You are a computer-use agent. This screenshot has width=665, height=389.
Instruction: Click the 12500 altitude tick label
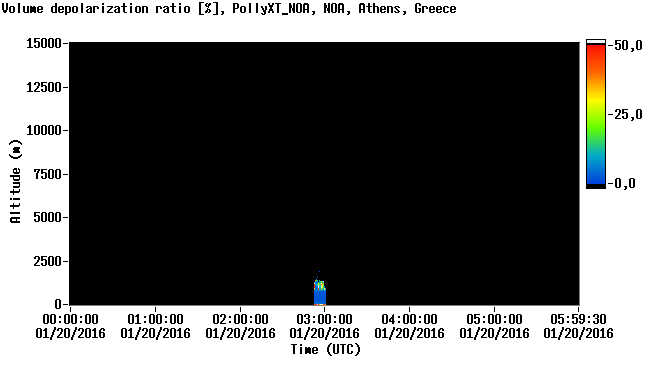44,87
